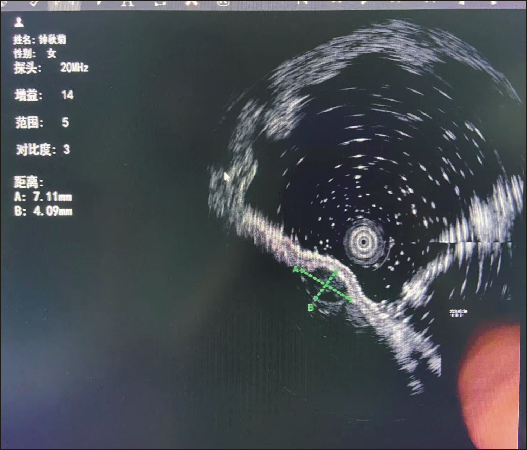Select distance measurement A: 7.11mm
This screenshot has width=527, height=450.
[43, 197]
